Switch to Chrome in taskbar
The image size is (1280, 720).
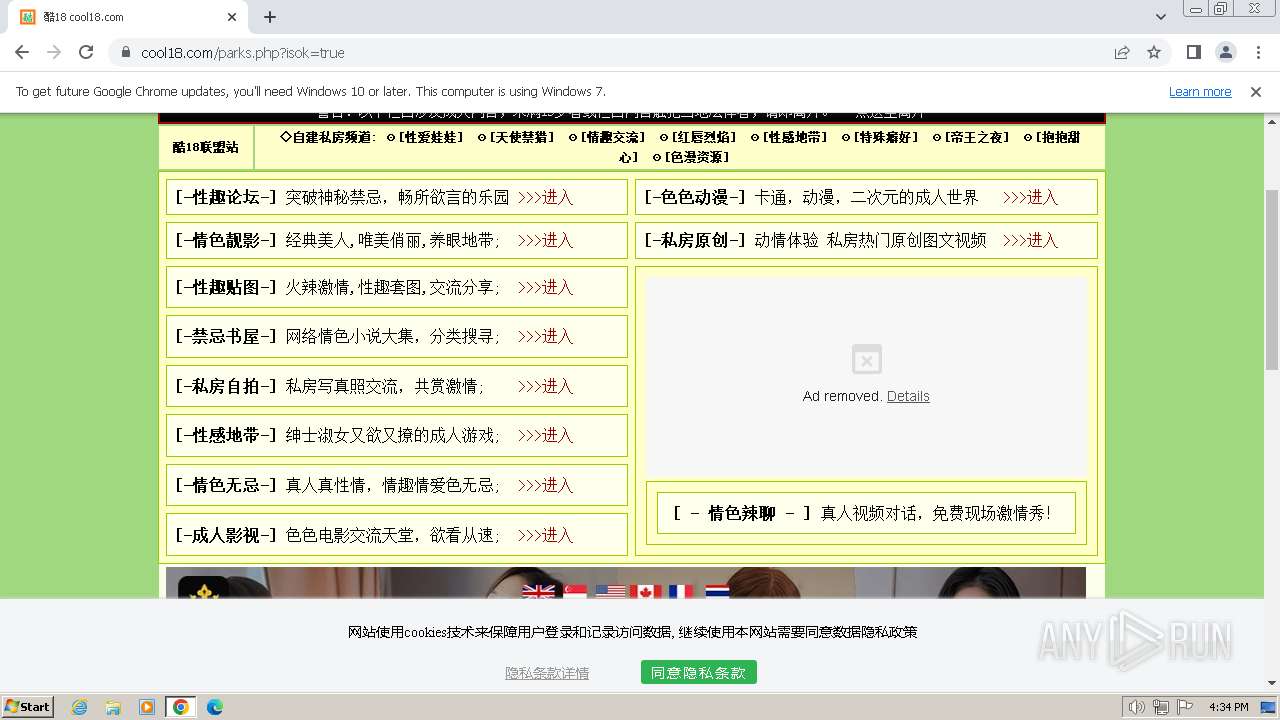181,707
